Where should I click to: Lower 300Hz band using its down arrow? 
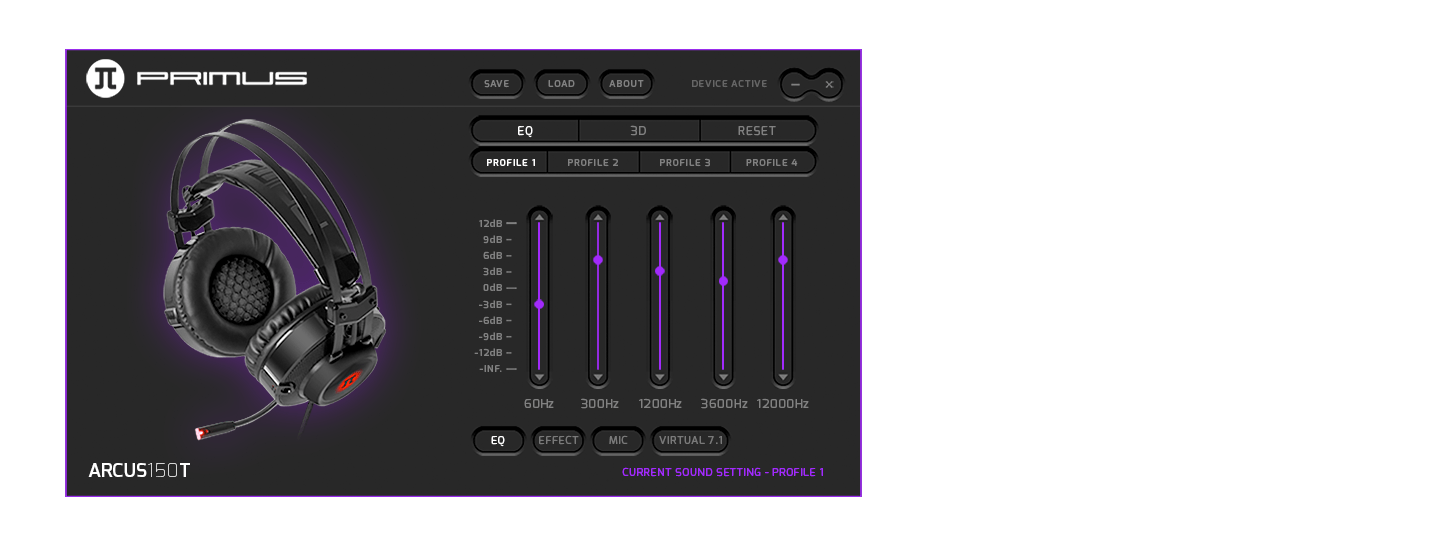point(598,378)
